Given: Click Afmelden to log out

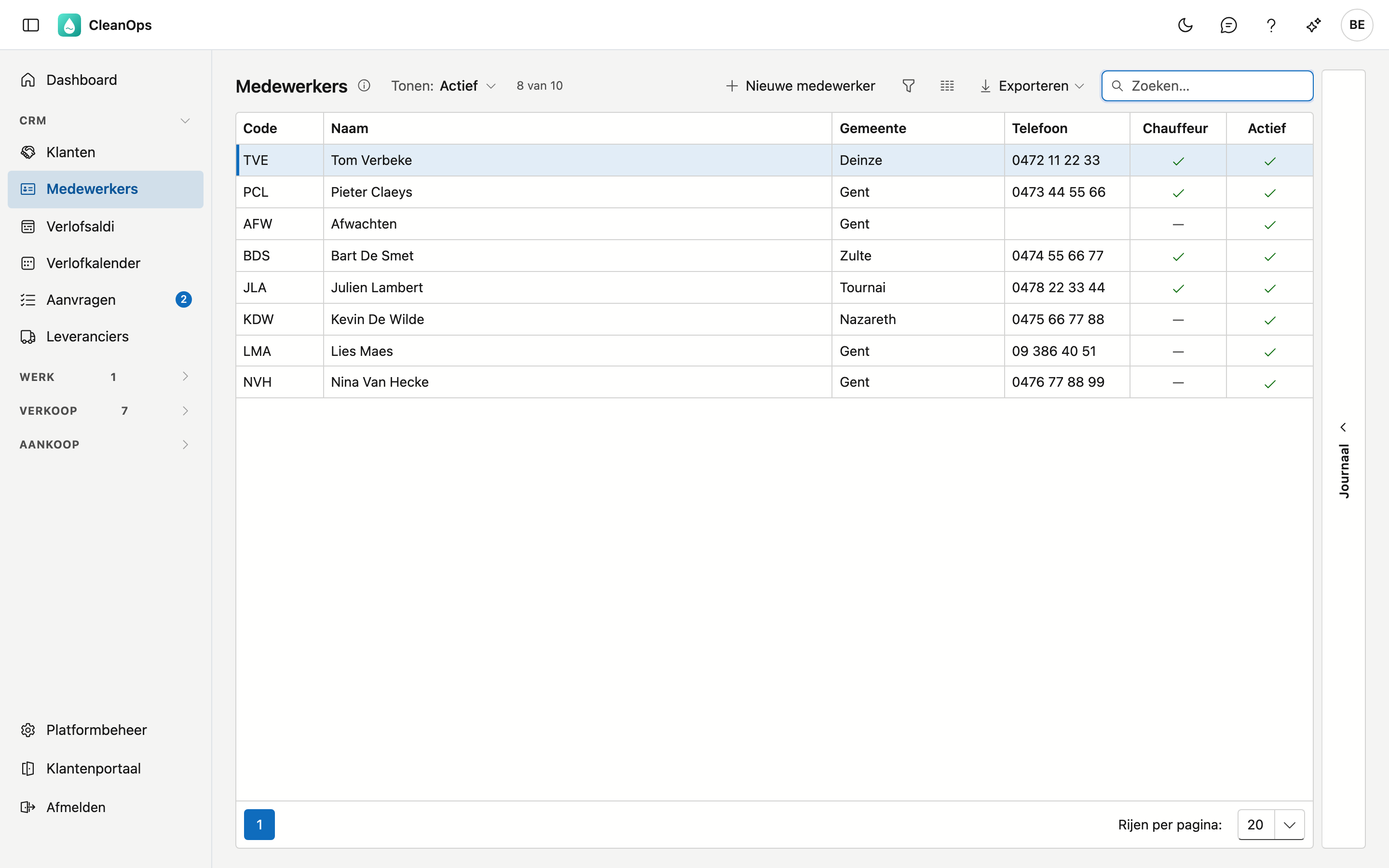Looking at the screenshot, I should pyautogui.click(x=106, y=807).
